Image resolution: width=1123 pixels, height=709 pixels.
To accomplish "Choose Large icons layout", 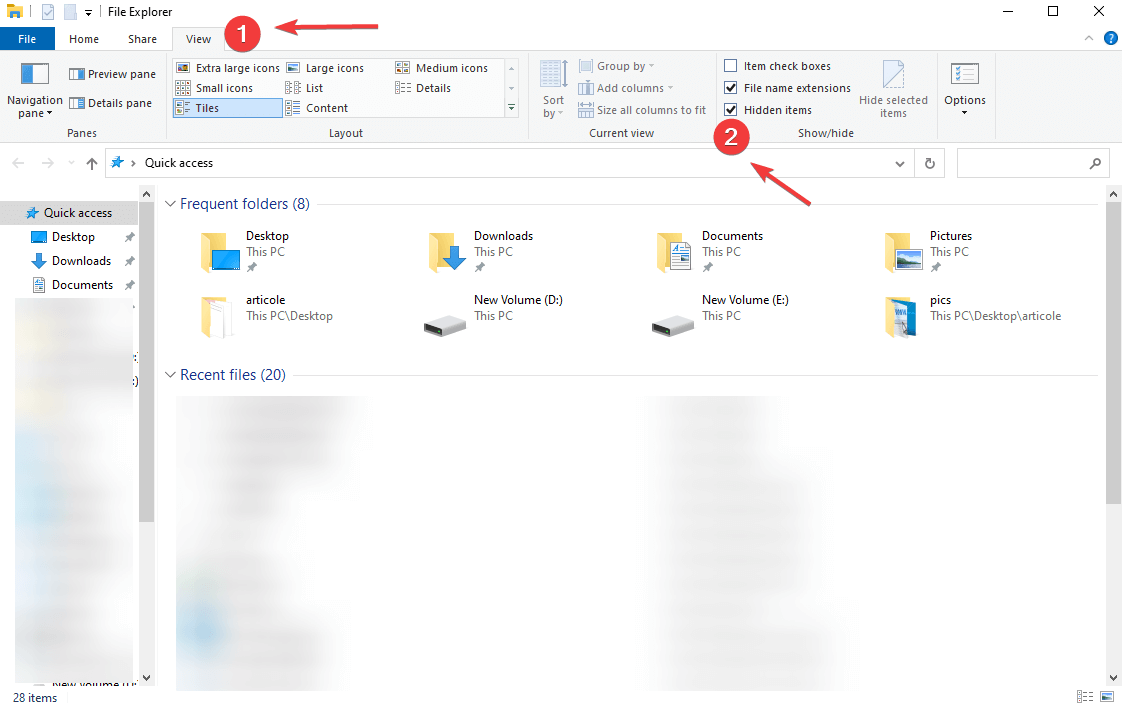I will click(326, 68).
